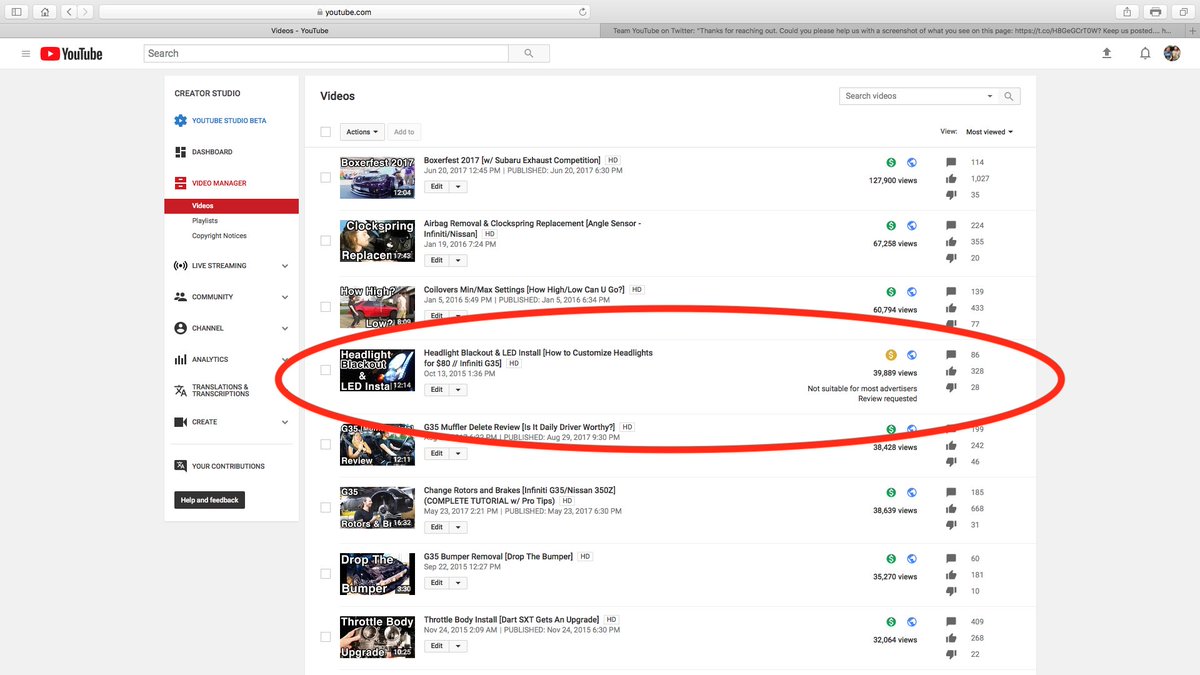Click the public globe icon for Boxerfest 2017
1200x675 pixels.
point(912,163)
